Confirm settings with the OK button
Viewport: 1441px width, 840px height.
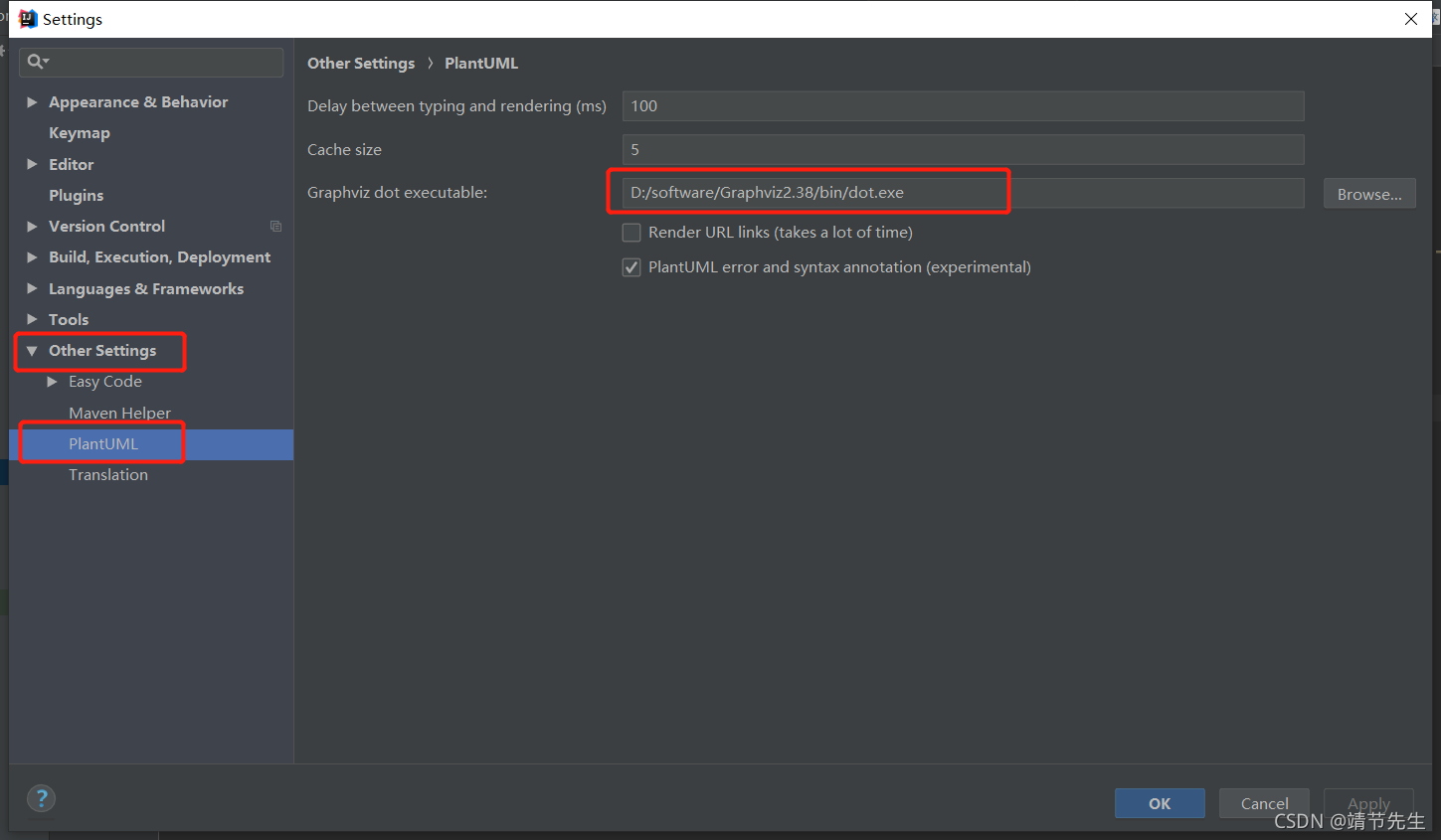(1160, 803)
